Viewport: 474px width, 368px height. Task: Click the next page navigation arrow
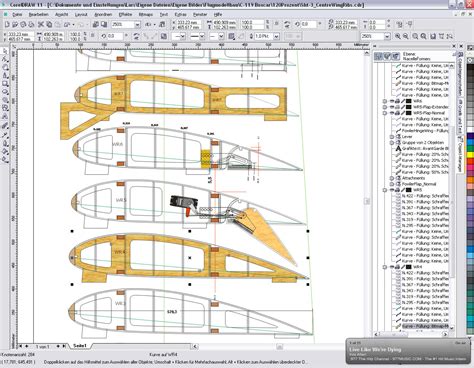click(58, 346)
